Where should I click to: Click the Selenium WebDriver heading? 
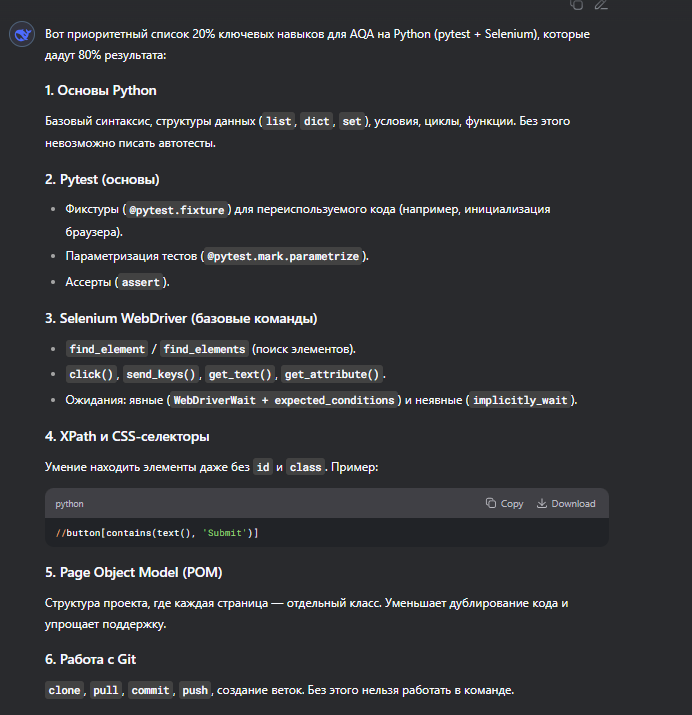pyautogui.click(x=181, y=318)
